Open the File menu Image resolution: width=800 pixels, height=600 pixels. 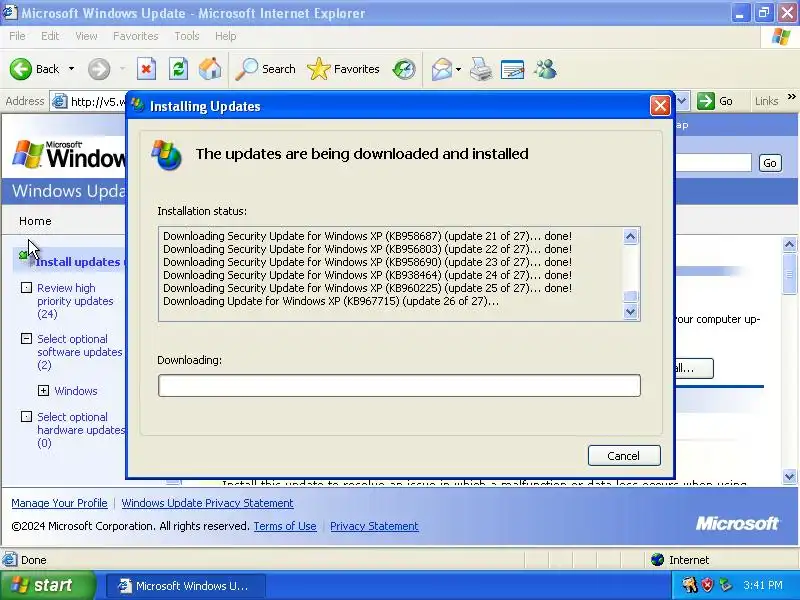click(17, 36)
